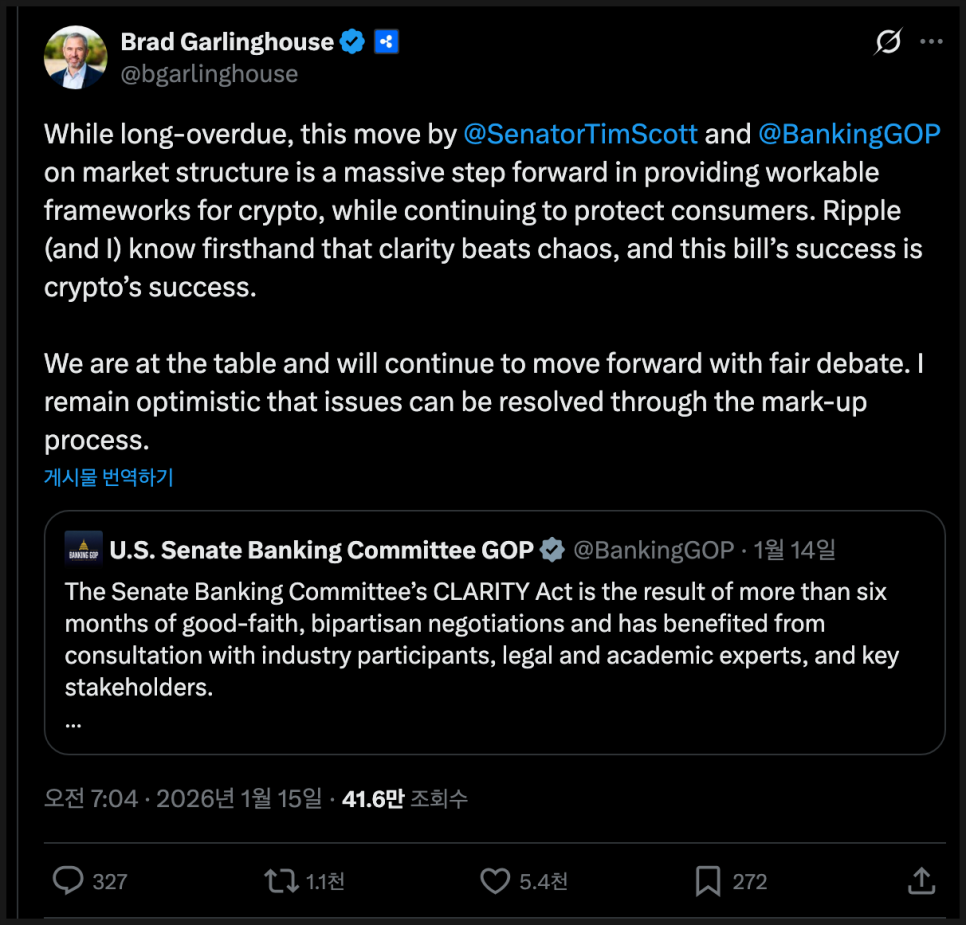This screenshot has height=925, width=966.
Task: Click Brad Garlinghouse's blue verified badge
Action: pyautogui.click(x=352, y=42)
